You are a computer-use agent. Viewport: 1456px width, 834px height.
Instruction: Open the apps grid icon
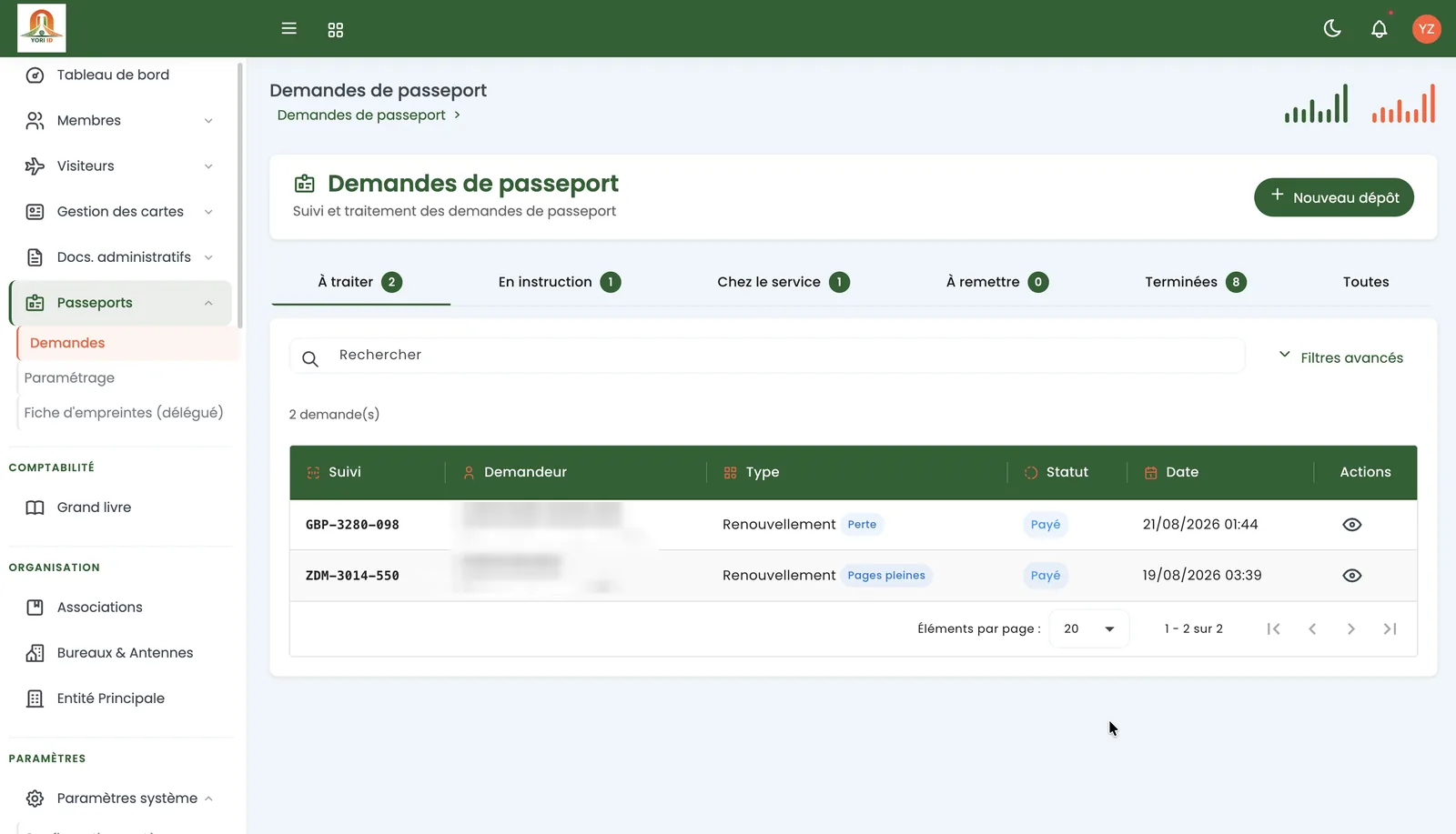point(335,30)
